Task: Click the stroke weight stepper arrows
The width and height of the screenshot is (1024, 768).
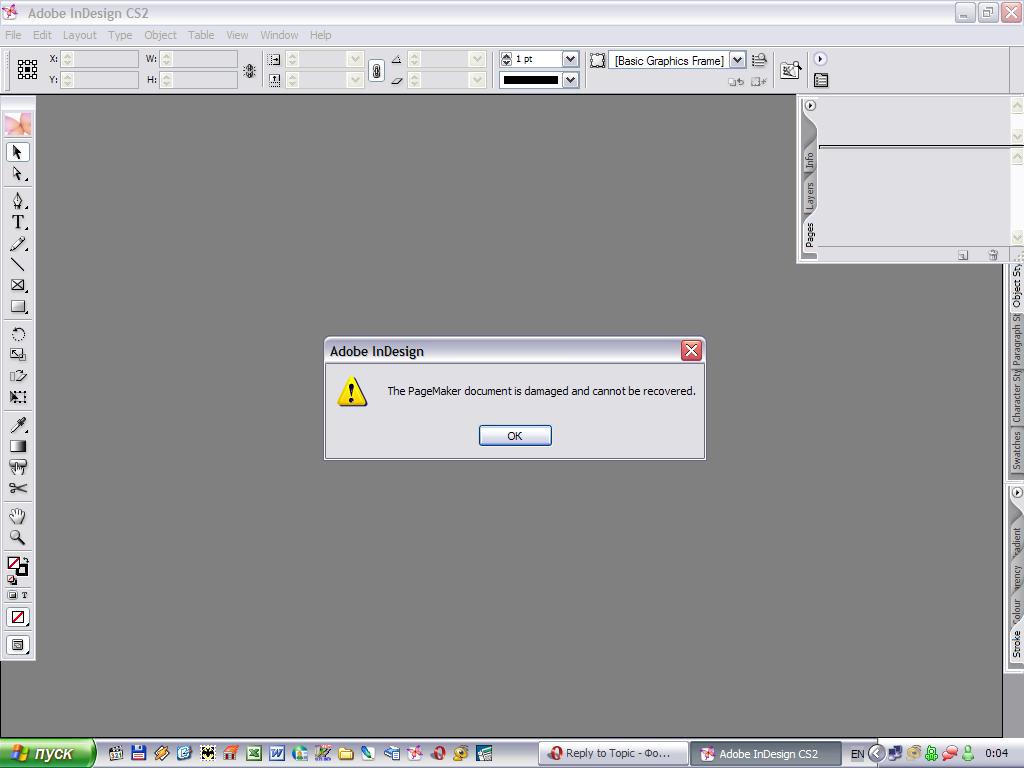Action: point(506,59)
